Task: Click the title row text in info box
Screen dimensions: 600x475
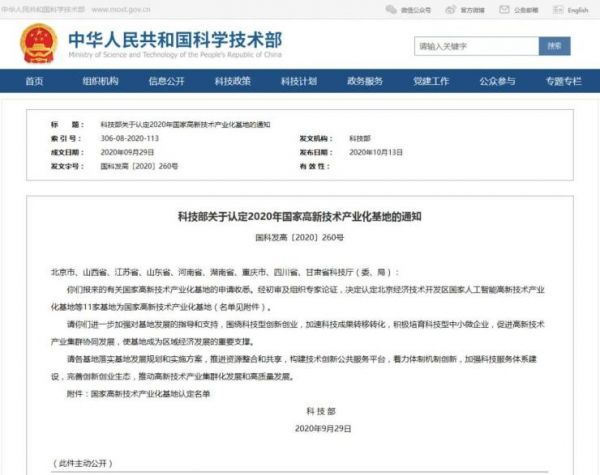Action: [x=185, y=124]
